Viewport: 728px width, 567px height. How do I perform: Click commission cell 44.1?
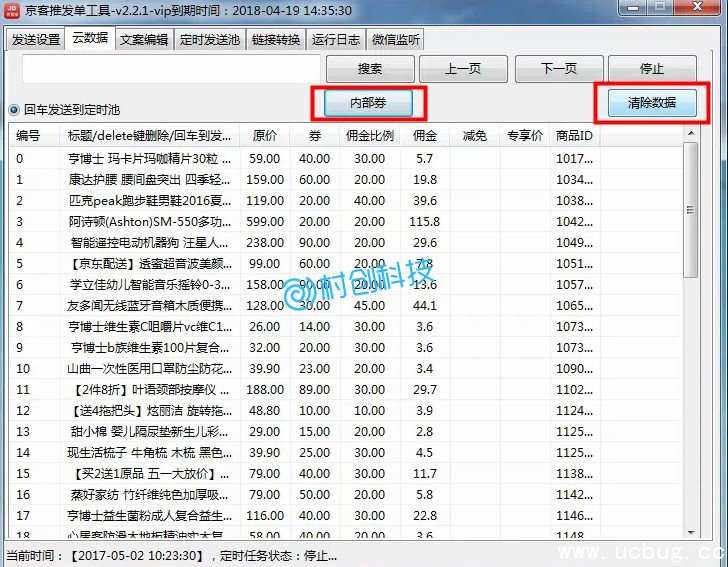tap(424, 306)
